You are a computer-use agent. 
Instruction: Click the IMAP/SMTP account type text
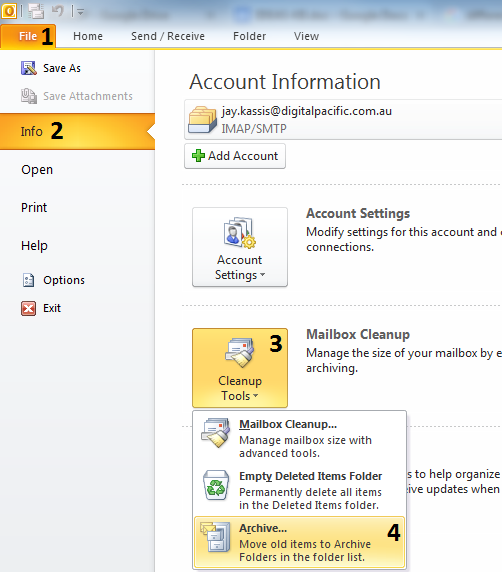click(x=254, y=129)
